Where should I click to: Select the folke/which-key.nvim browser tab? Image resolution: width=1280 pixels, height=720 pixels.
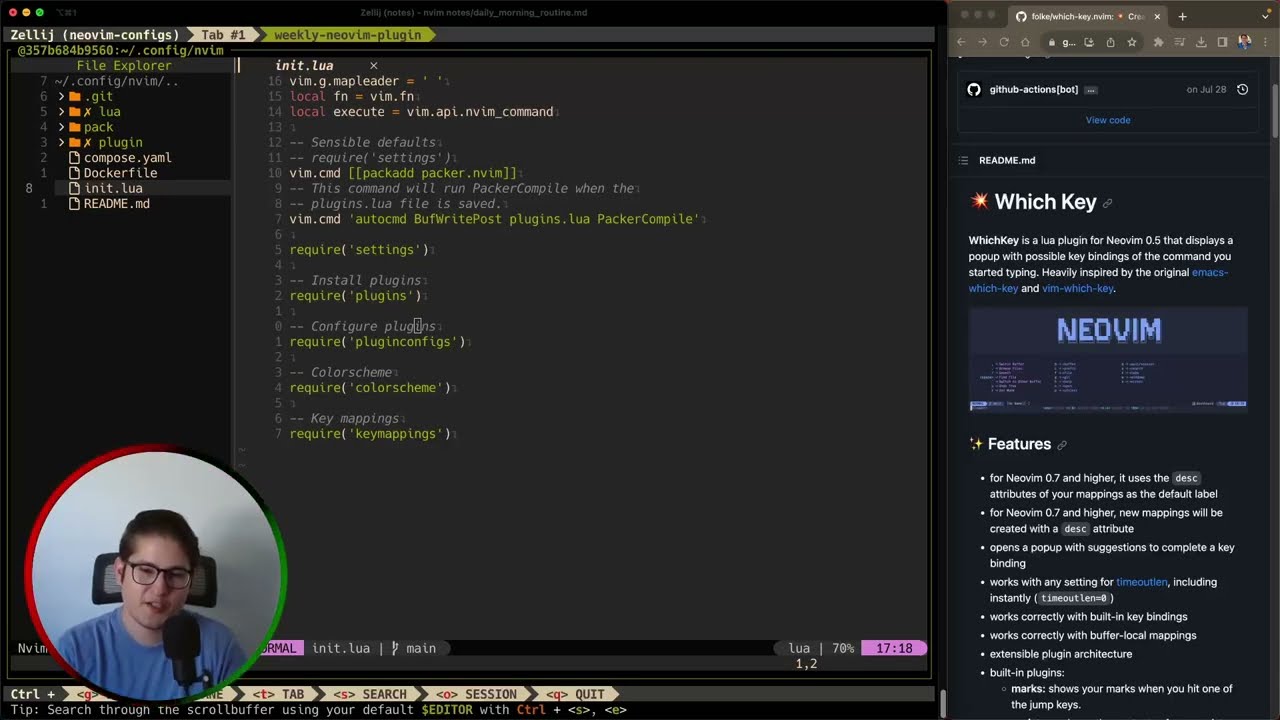pos(1088,16)
